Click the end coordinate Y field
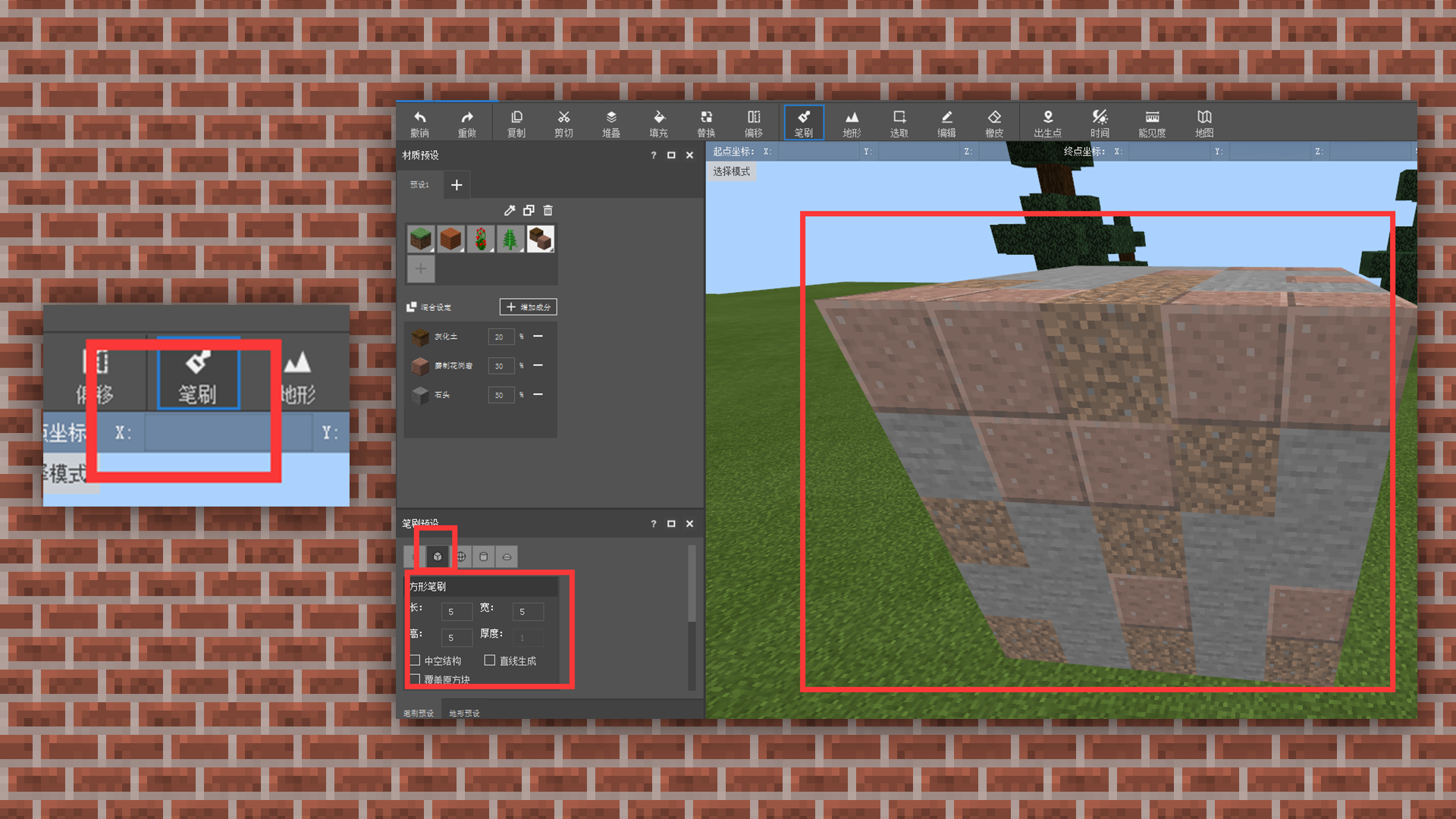 1269,152
